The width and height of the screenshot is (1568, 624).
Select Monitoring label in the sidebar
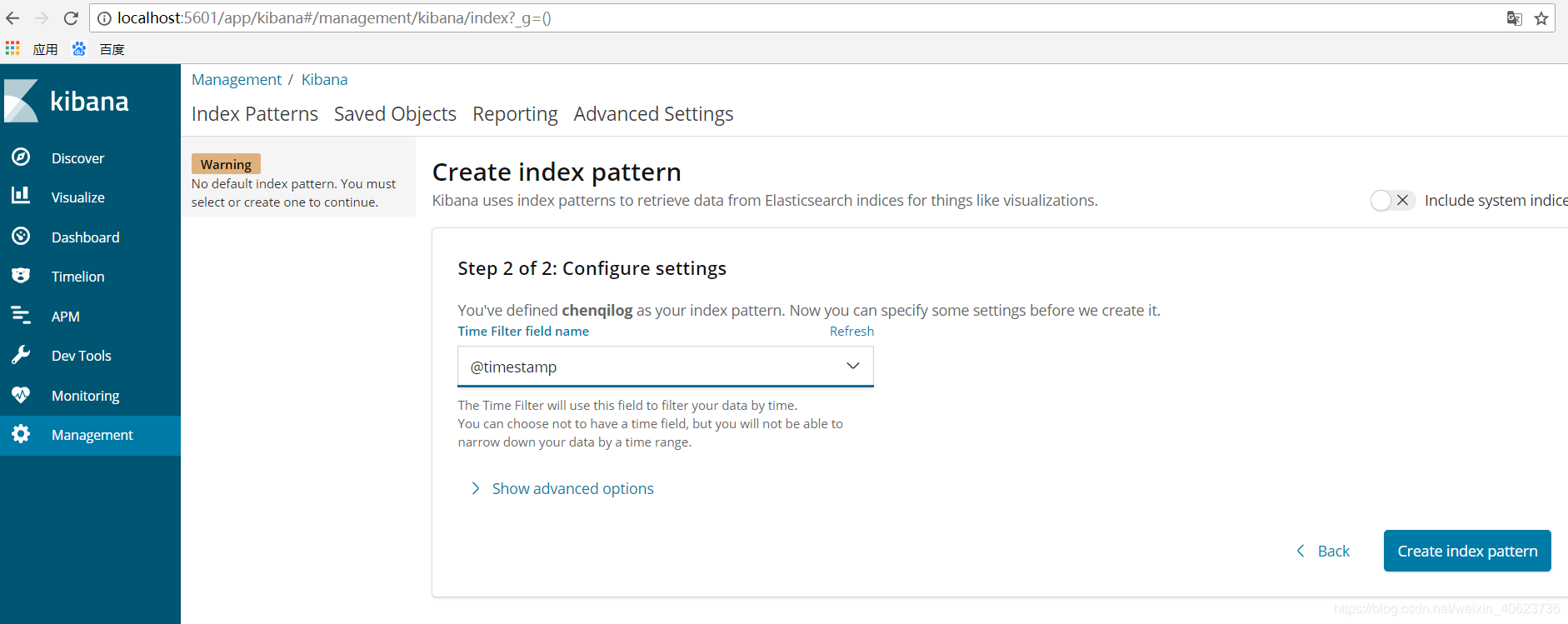click(x=85, y=396)
